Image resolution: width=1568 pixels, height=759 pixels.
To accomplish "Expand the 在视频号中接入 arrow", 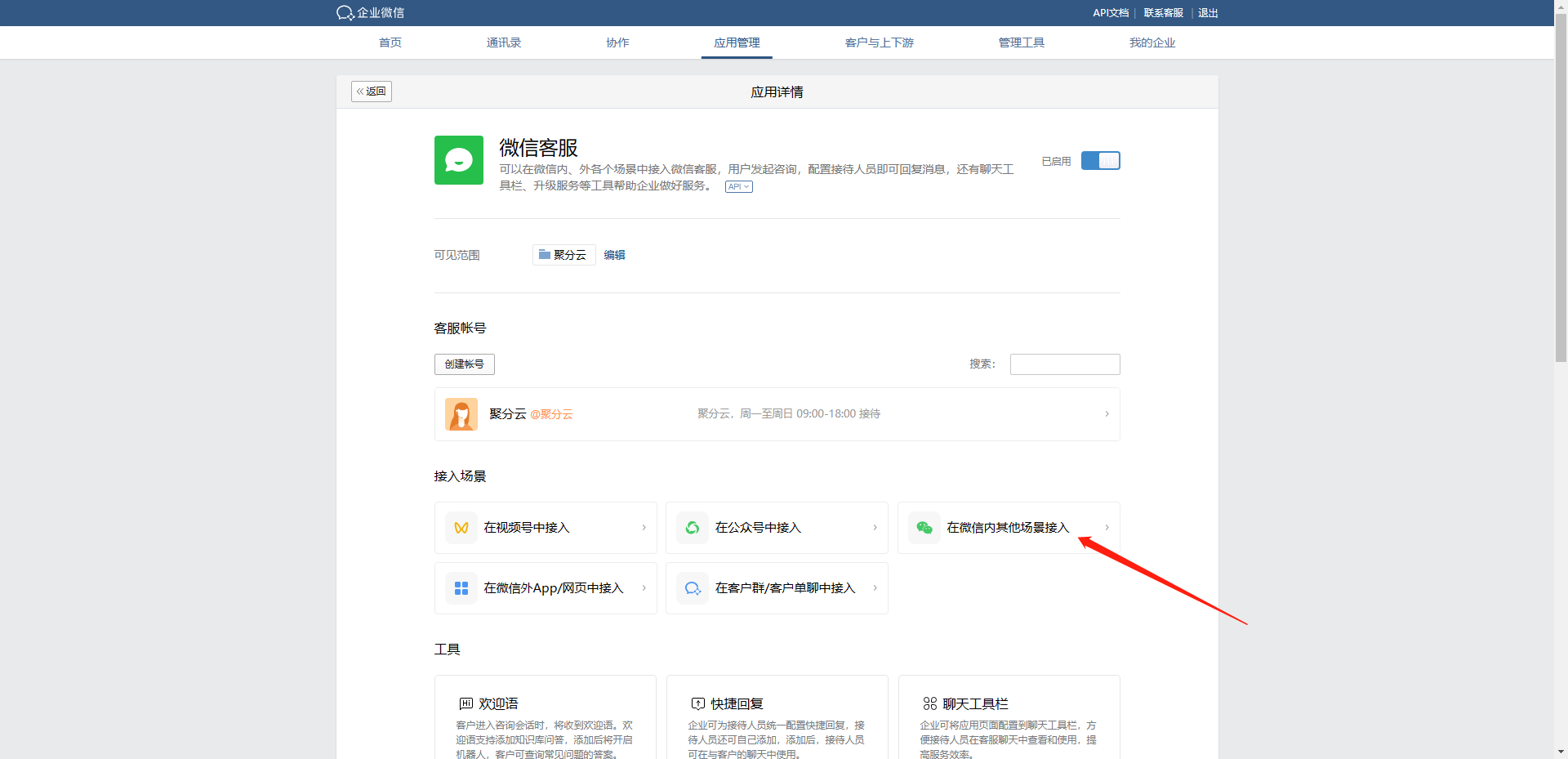I will [x=644, y=528].
